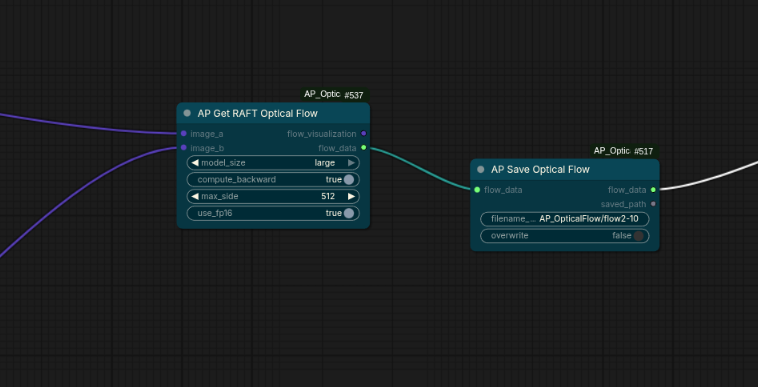Edit the filename prefix AP_OpticalFlow/flow2-10 field
Viewport: 758px width, 387px height.
(565, 219)
